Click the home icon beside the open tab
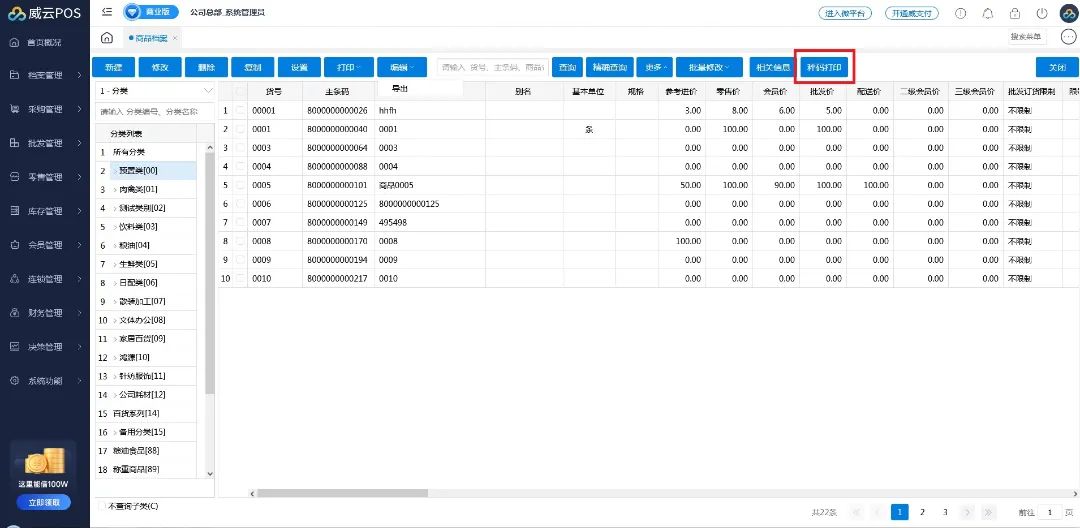The image size is (1080, 528). click(107, 38)
